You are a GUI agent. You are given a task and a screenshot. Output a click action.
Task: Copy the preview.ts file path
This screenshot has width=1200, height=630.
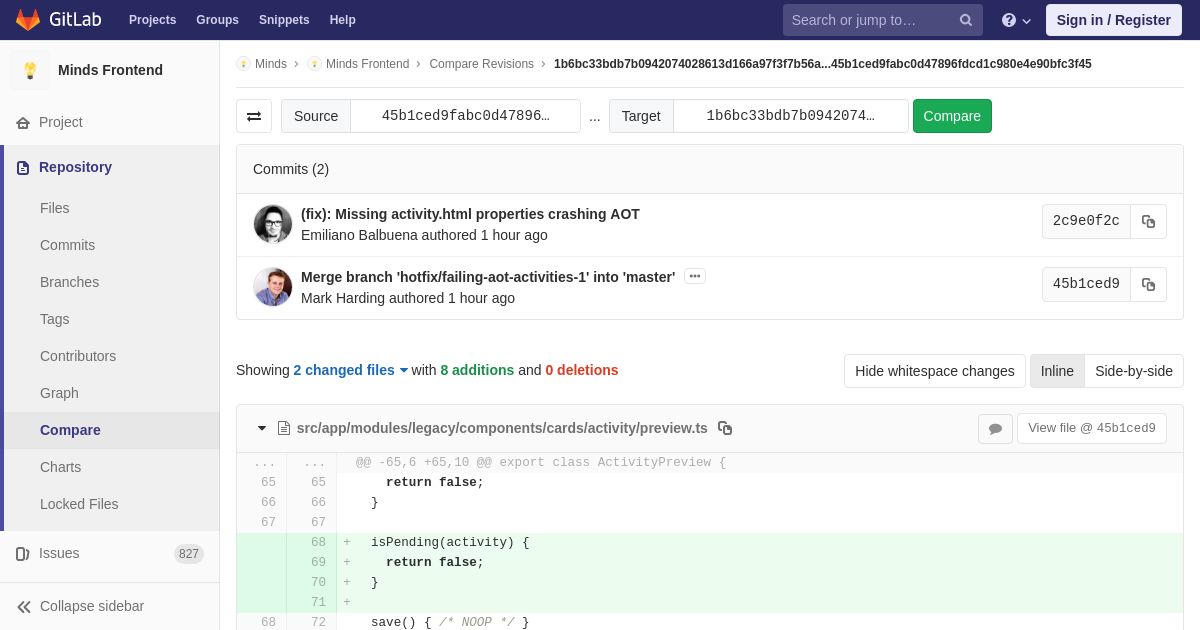pyautogui.click(x=725, y=428)
